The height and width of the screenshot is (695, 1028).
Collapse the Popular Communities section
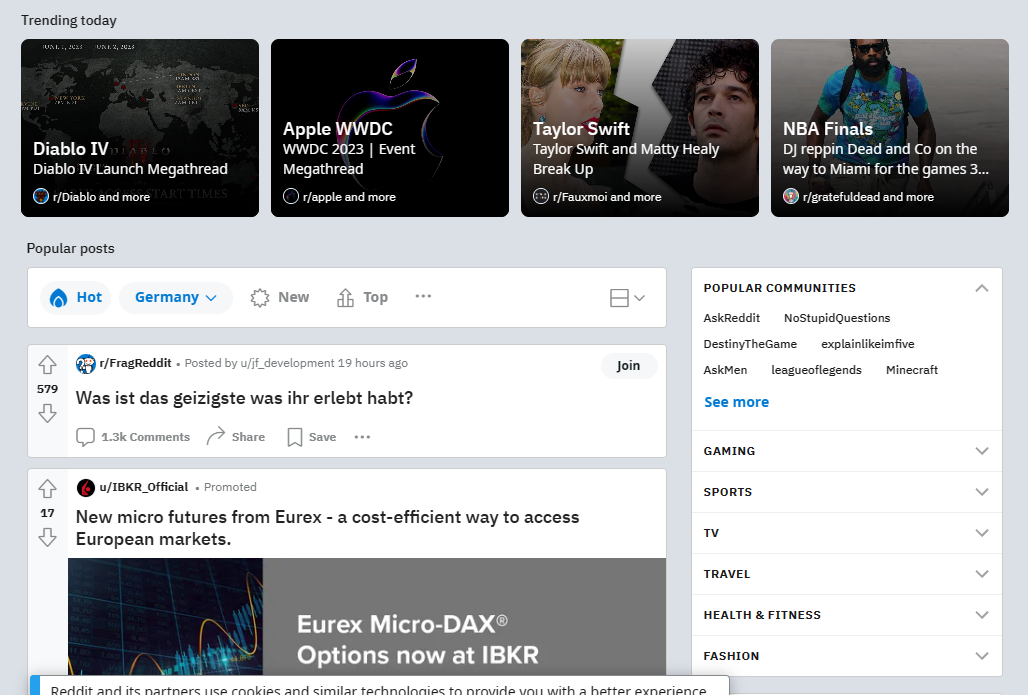pos(981,288)
